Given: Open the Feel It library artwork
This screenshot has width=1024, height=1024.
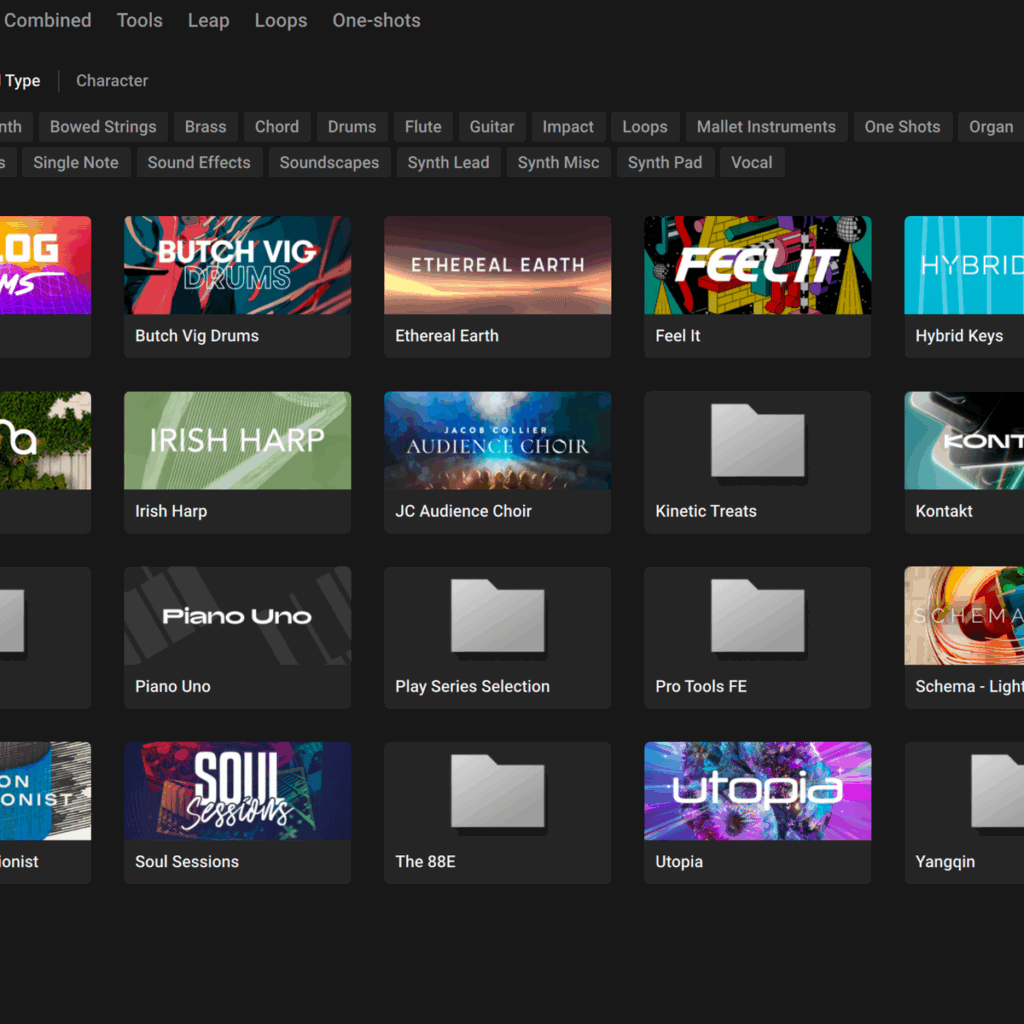Looking at the screenshot, I should [758, 265].
